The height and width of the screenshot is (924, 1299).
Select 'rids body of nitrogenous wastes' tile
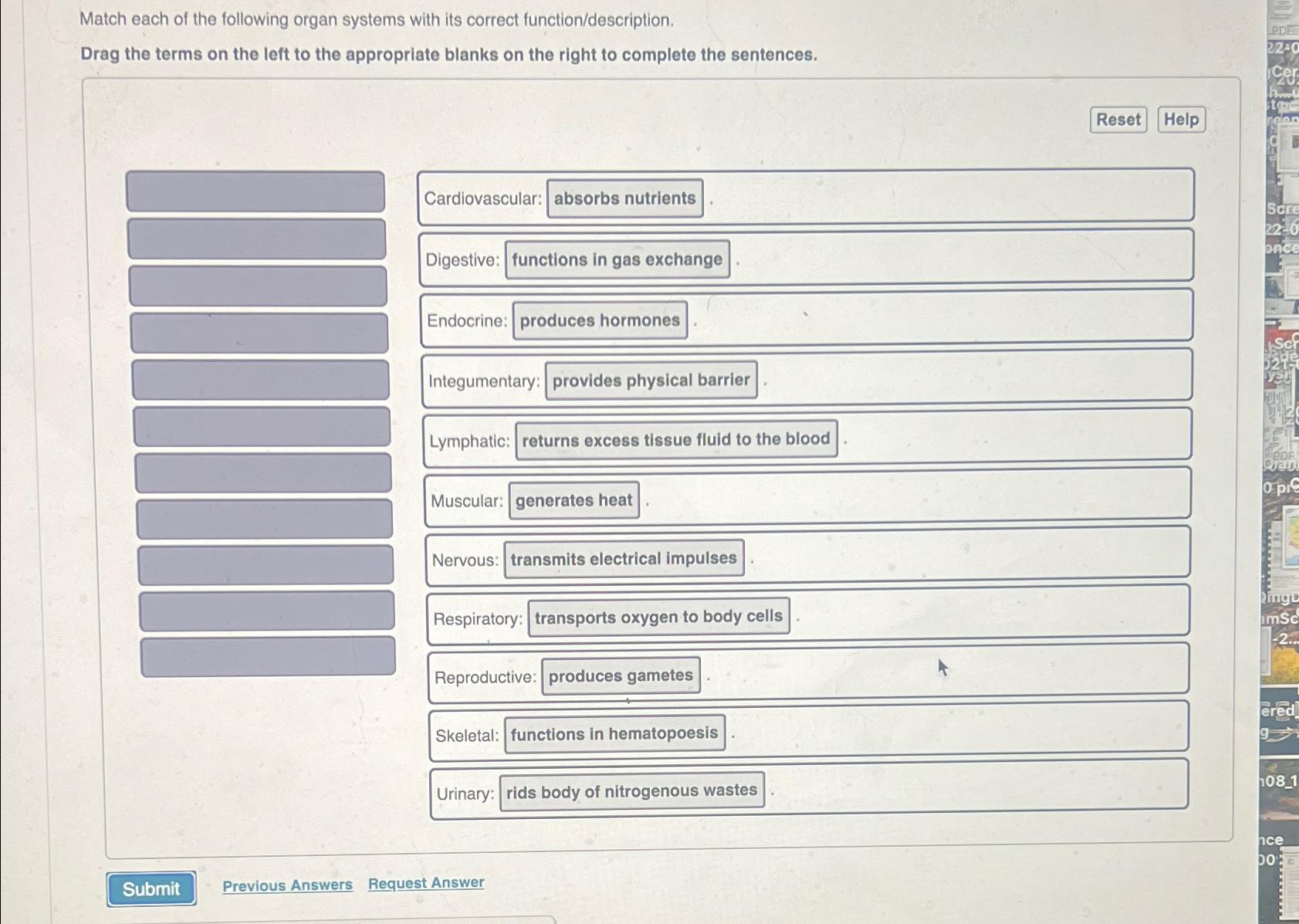click(632, 791)
